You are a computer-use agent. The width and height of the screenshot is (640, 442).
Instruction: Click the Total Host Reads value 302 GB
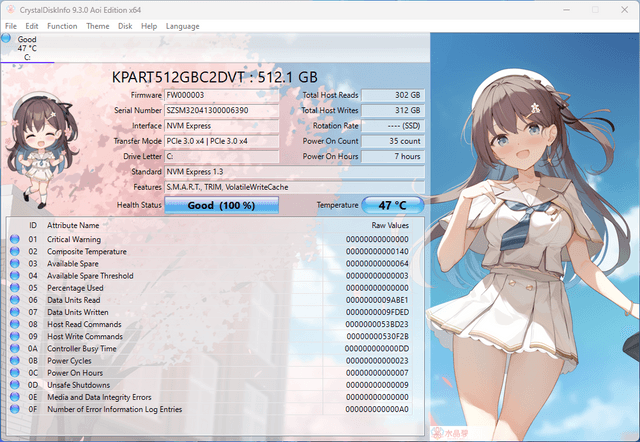pyautogui.click(x=393, y=95)
